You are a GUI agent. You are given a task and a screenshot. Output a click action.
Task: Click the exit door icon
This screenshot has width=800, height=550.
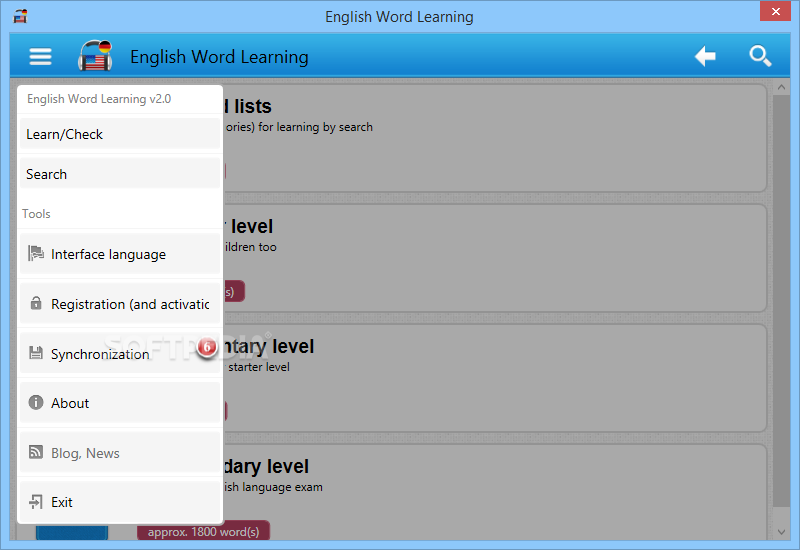(x=36, y=502)
